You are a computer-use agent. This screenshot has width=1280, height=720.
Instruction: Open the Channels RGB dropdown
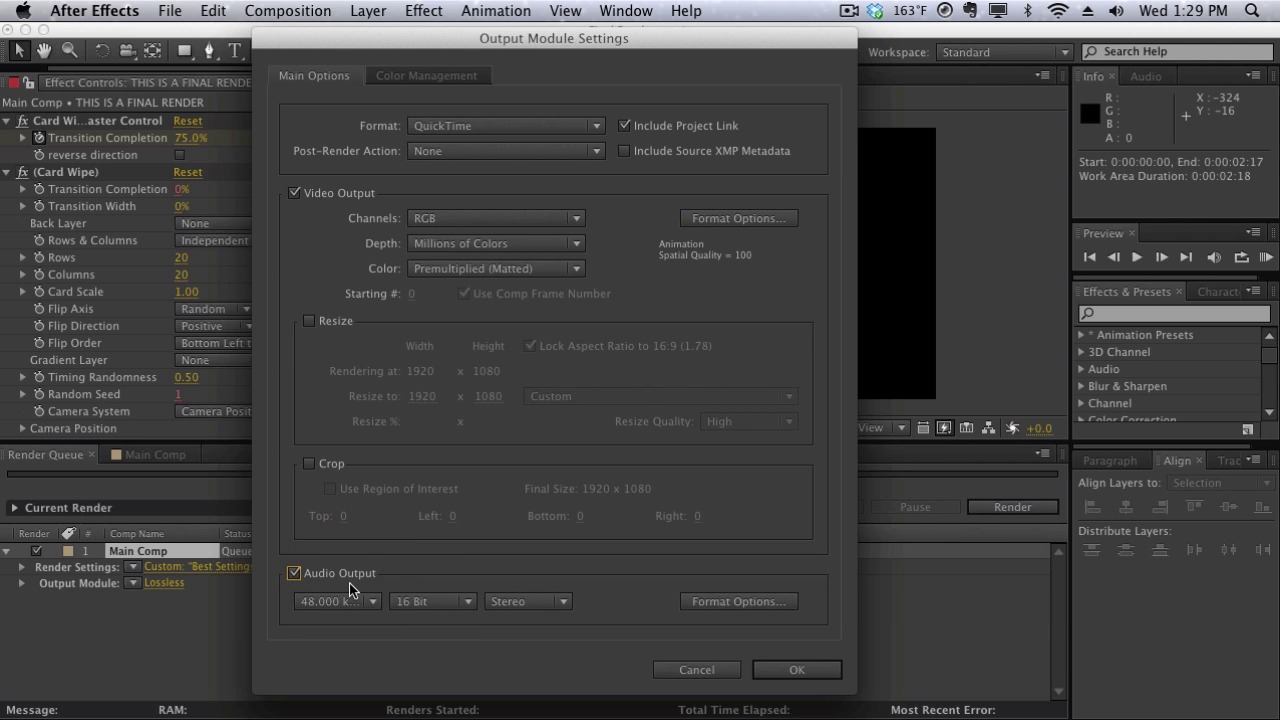tap(496, 218)
